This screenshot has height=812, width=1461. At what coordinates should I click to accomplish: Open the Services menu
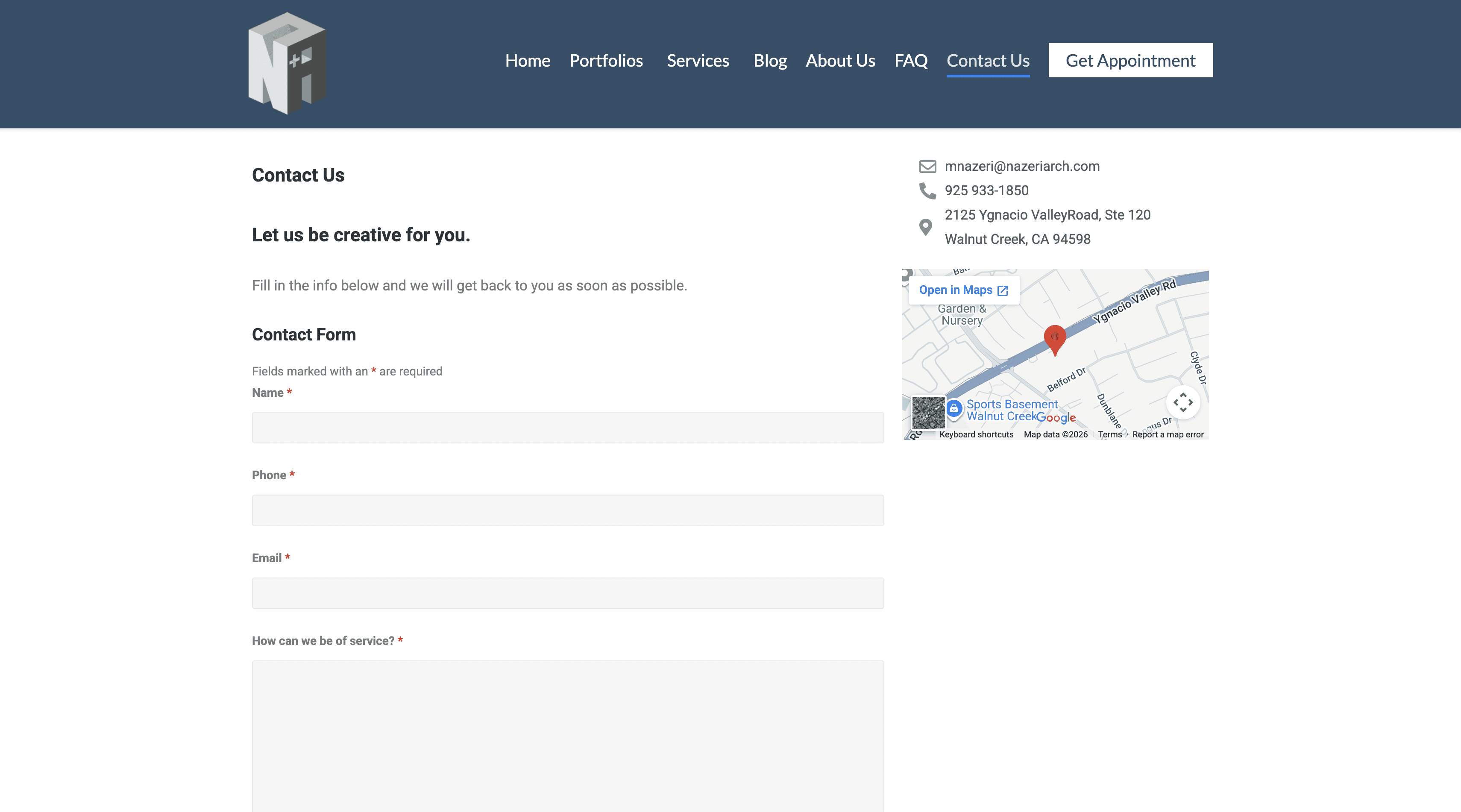tap(698, 61)
